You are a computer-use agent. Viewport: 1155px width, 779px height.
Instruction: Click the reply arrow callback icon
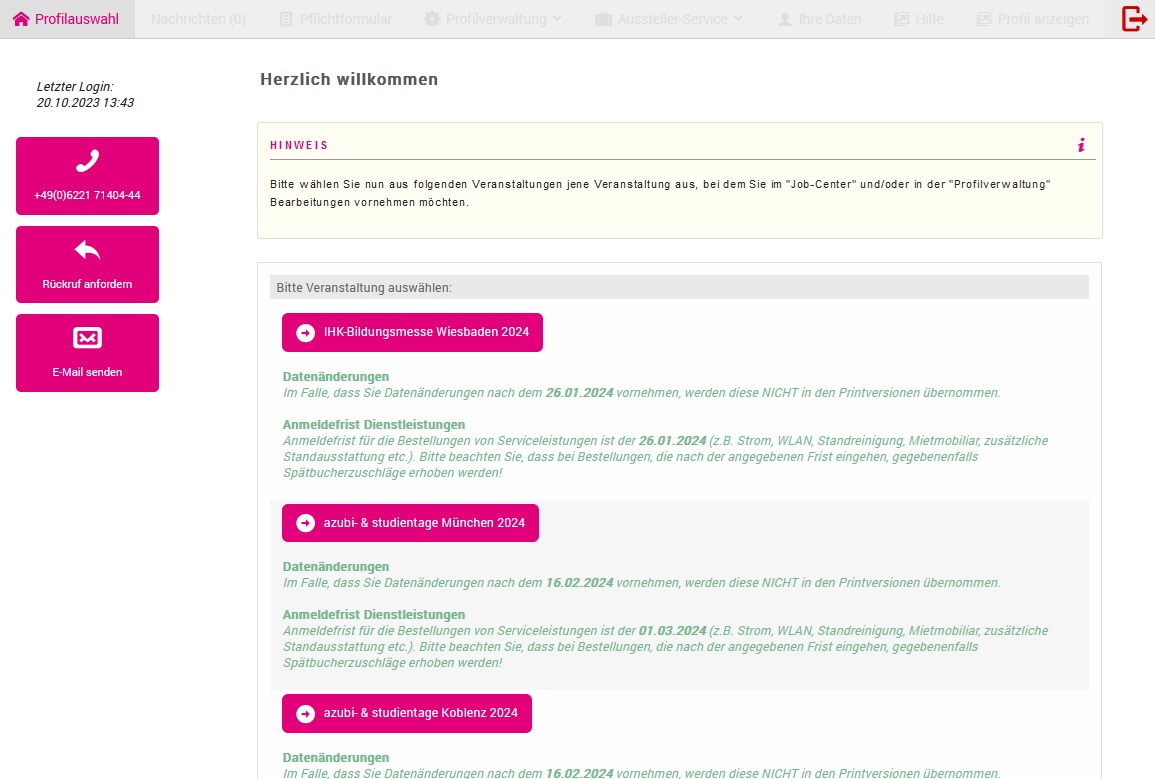coord(87,250)
